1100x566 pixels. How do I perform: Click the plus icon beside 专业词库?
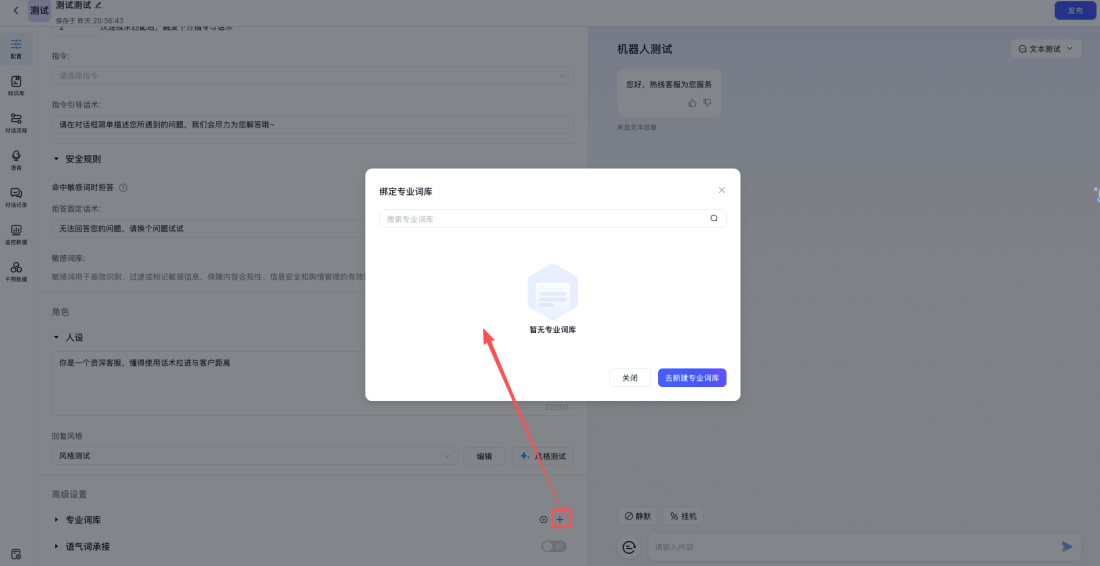point(560,519)
